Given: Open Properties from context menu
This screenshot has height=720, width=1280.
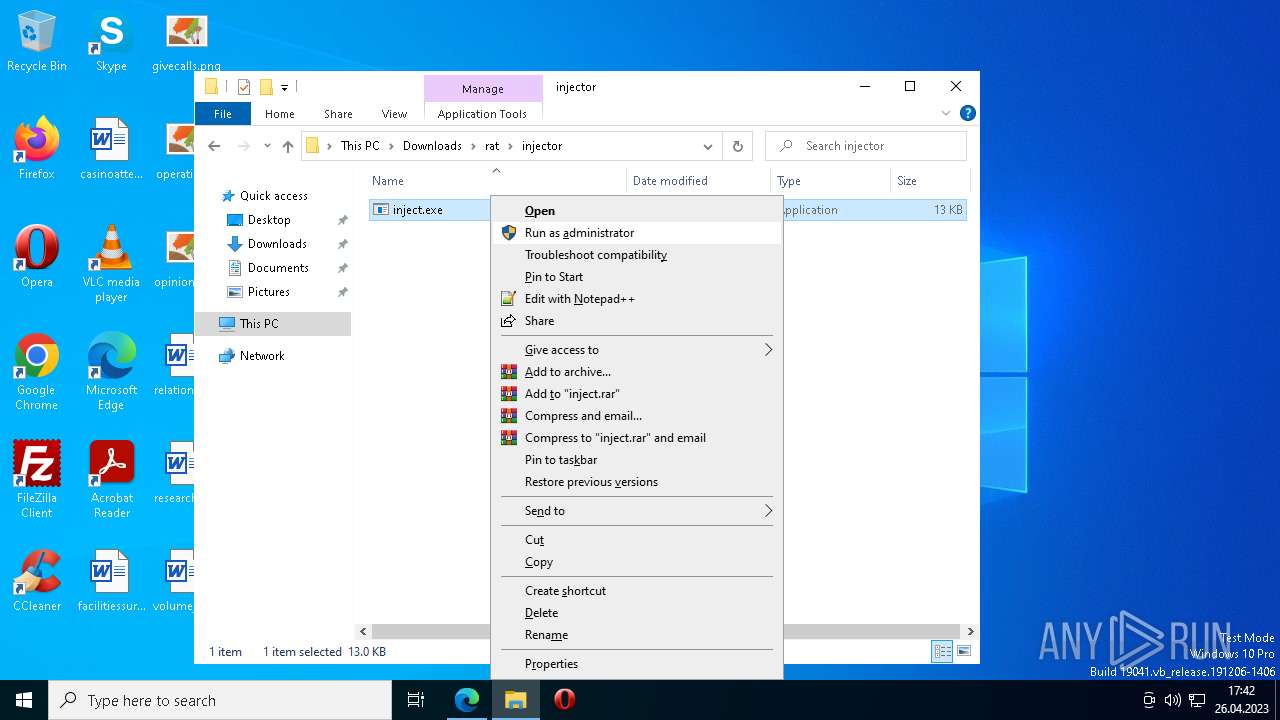Looking at the screenshot, I should 636,664.
